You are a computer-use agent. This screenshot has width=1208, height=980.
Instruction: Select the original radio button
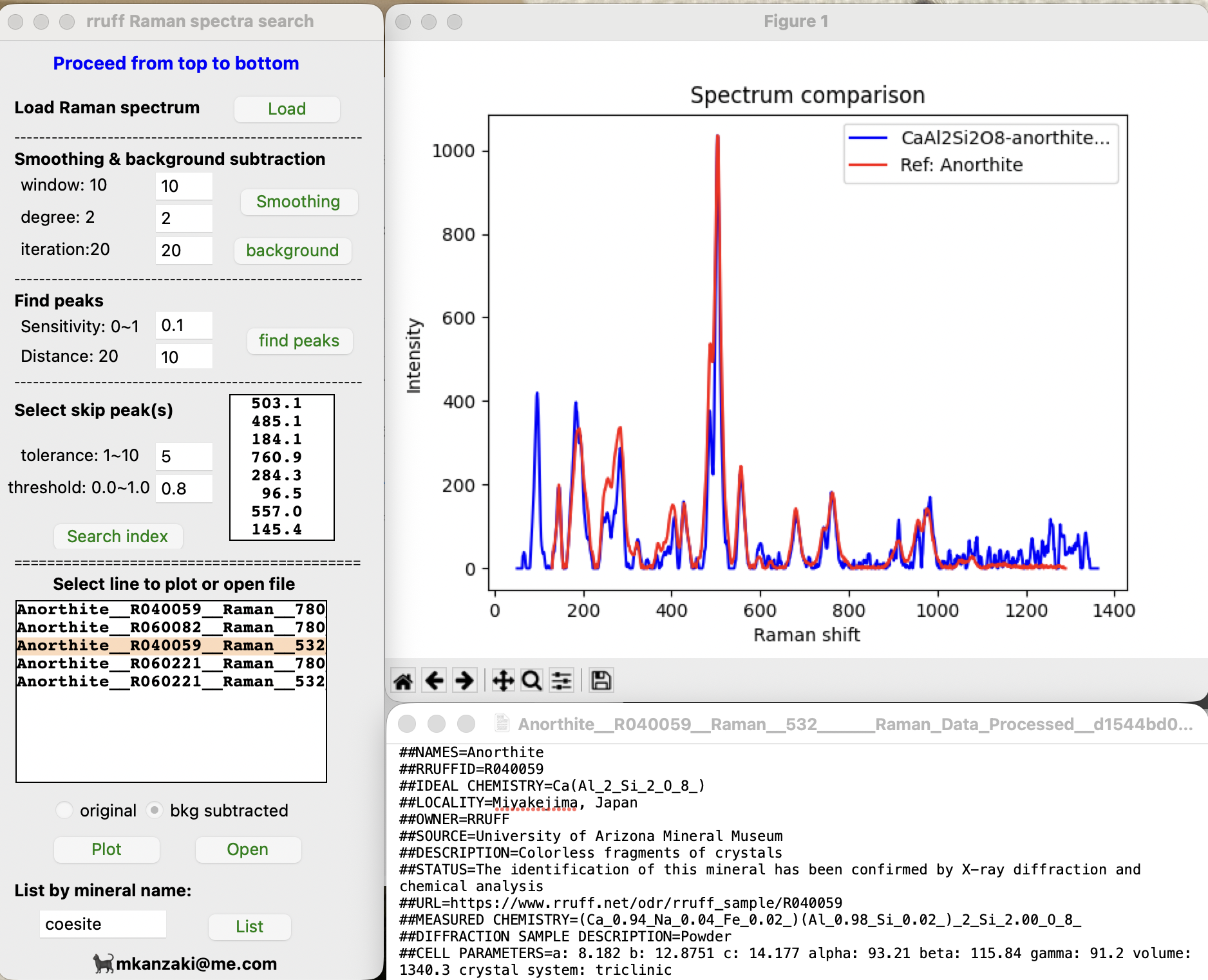(x=64, y=810)
